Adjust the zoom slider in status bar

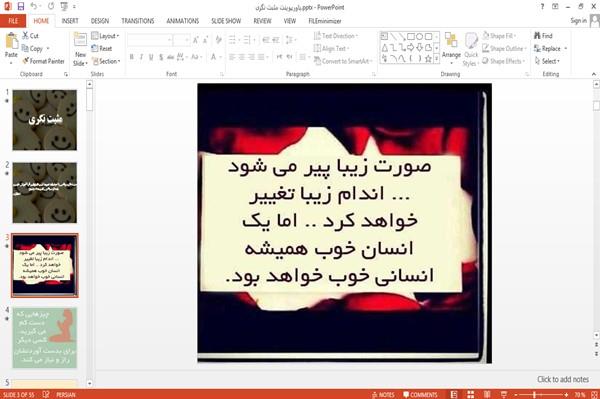pyautogui.click(x=540, y=394)
